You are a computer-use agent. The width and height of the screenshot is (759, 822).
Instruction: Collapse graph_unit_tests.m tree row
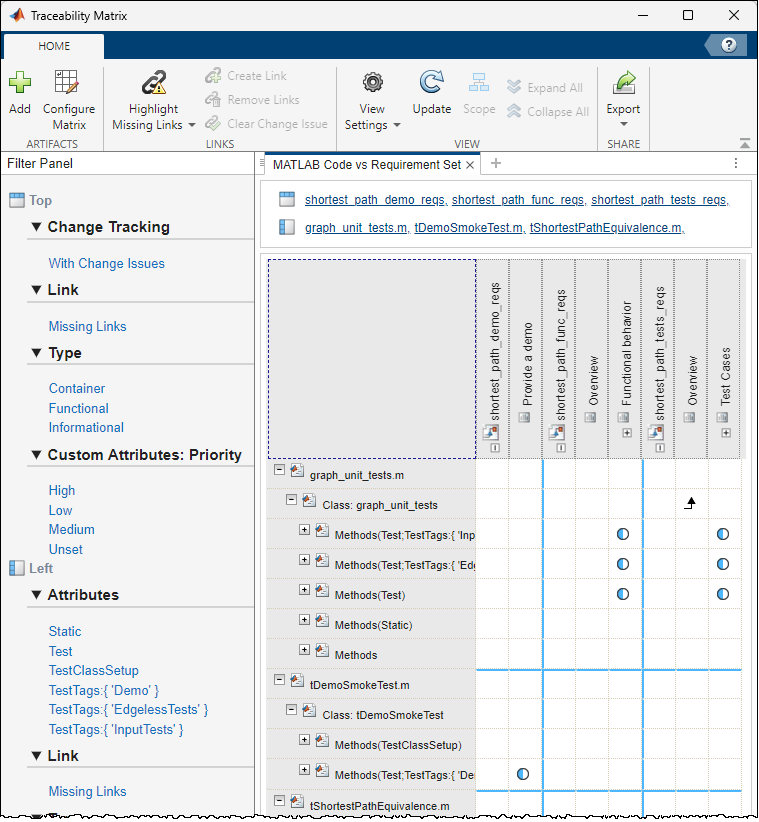coord(279,469)
